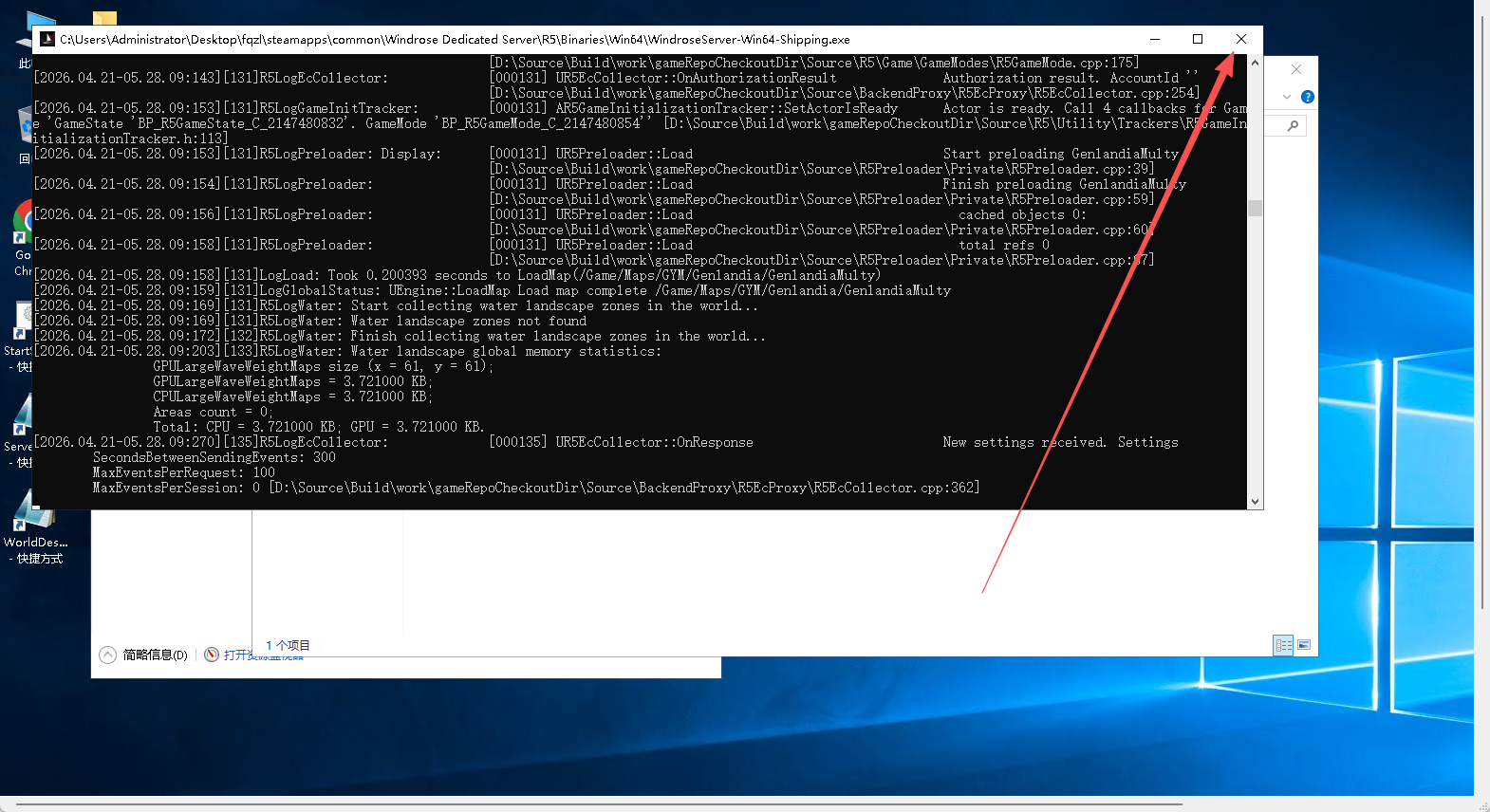Select the yellow folder desktop icon
The height and width of the screenshot is (812, 1490).
click(x=104, y=18)
